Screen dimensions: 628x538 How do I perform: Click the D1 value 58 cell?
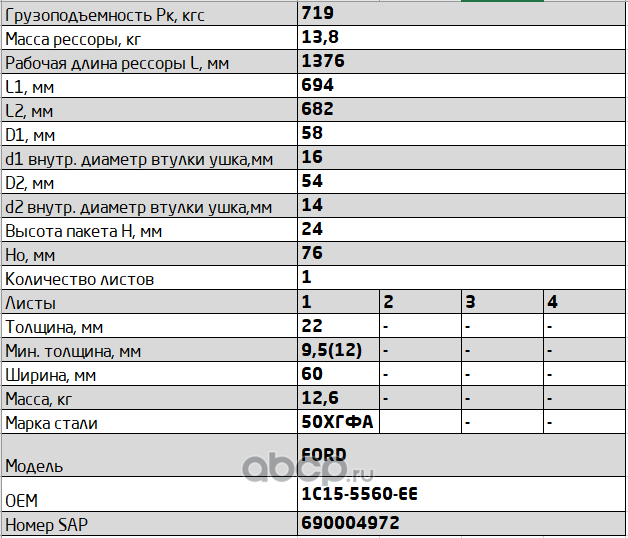tap(313, 134)
